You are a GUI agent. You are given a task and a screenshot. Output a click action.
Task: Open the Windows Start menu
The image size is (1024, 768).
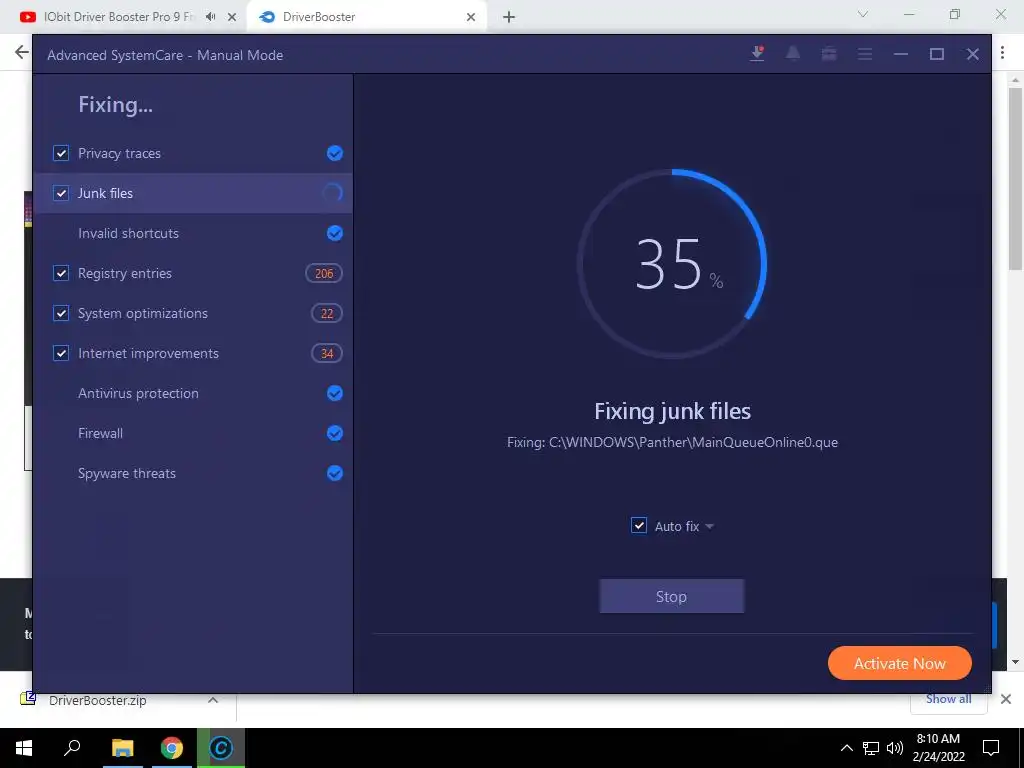tap(24, 748)
